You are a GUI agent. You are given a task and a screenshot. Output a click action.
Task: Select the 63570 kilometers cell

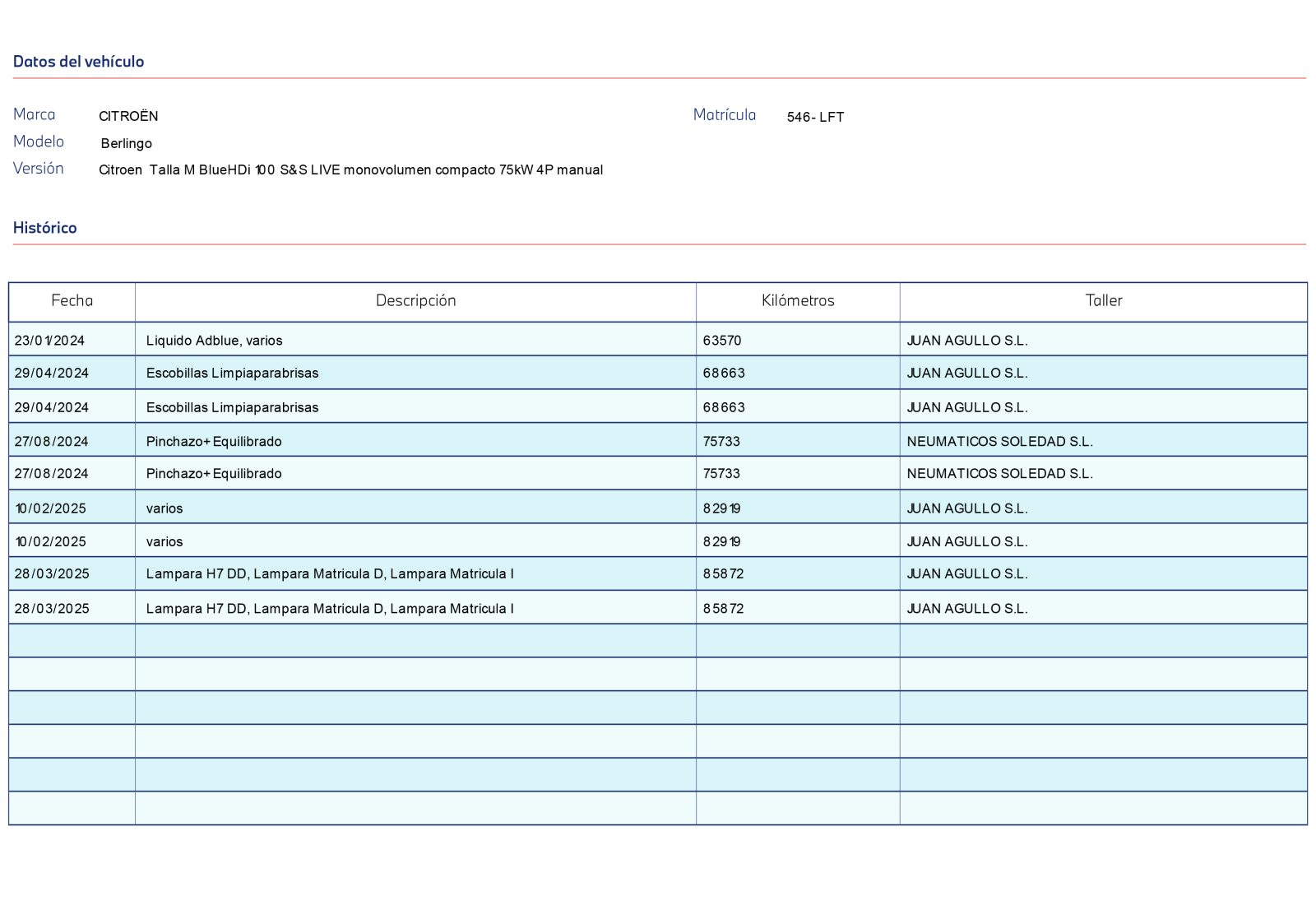pyautogui.click(x=722, y=340)
